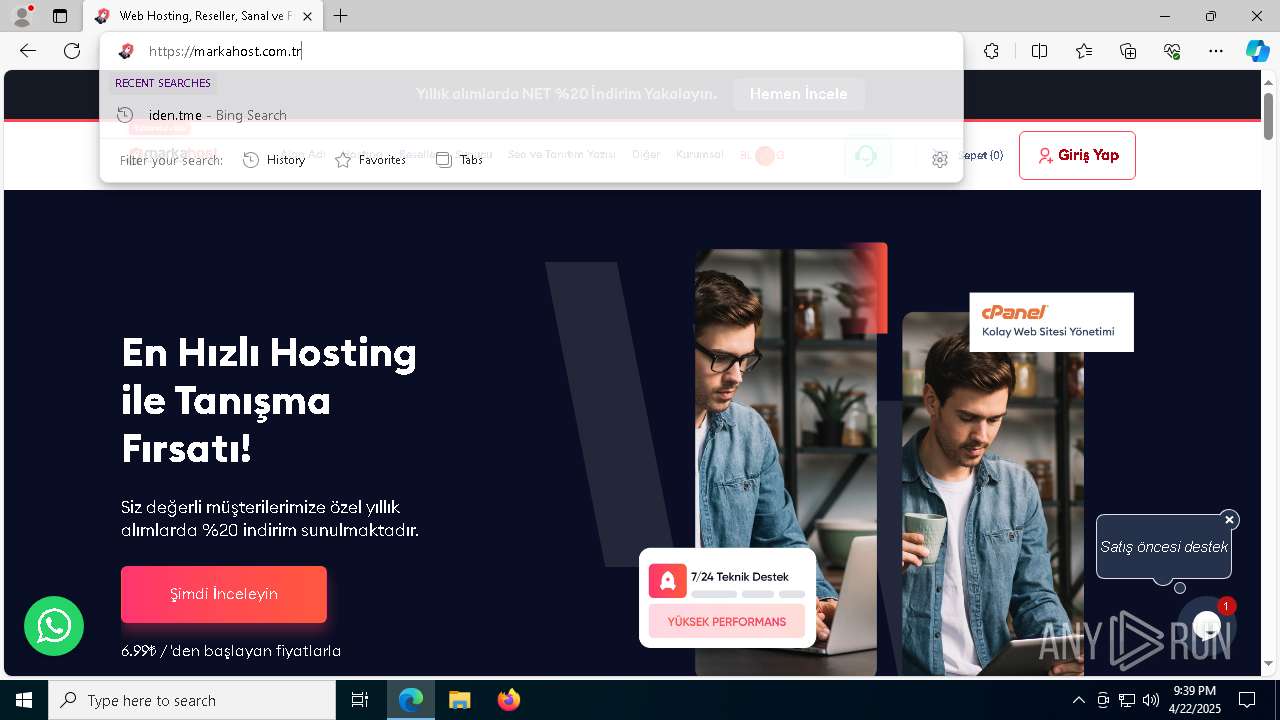
Task: Open the Extensions puzzle icon
Action: coord(991,51)
